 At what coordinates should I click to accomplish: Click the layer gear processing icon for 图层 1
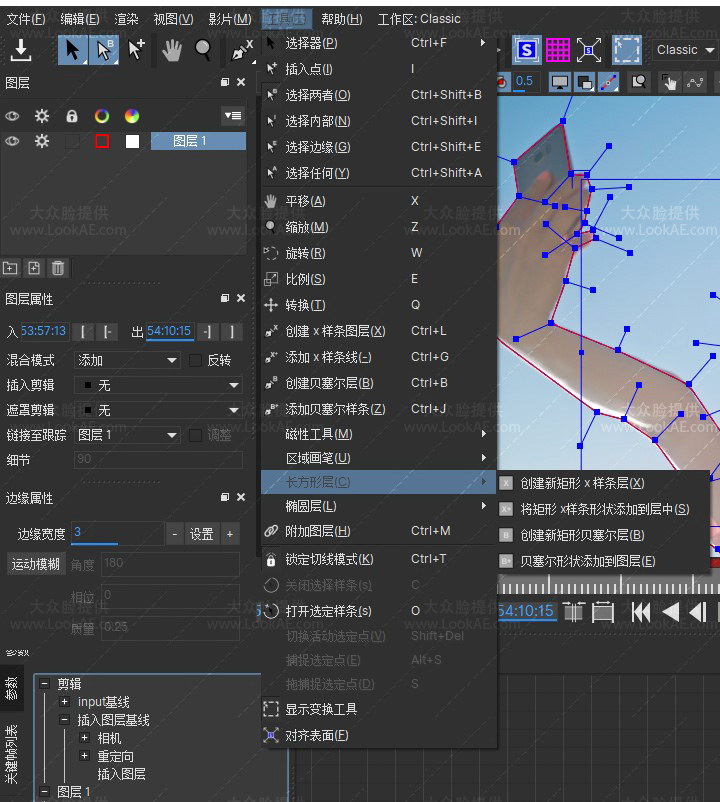[x=42, y=142]
